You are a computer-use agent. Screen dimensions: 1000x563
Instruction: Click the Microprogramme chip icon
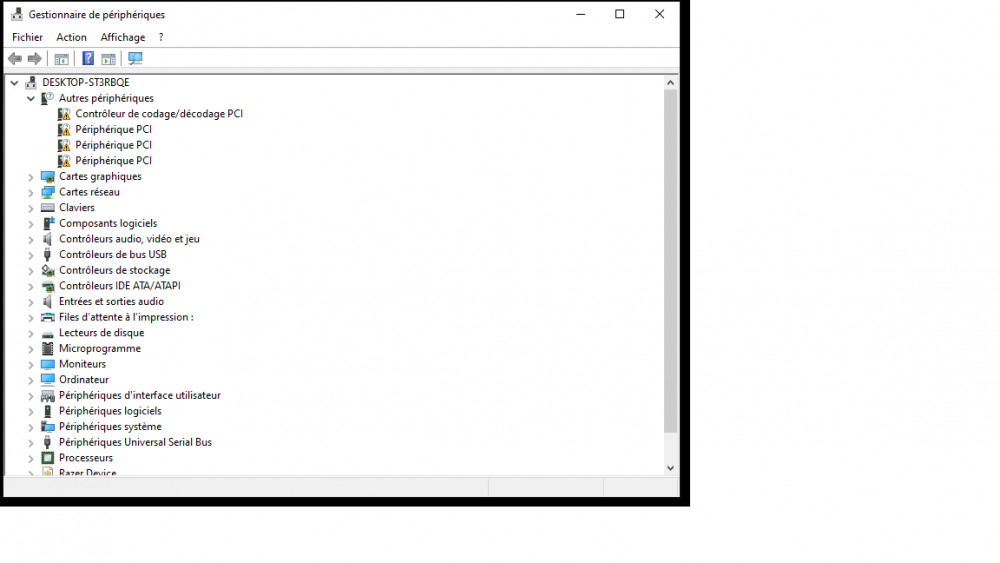click(47, 348)
